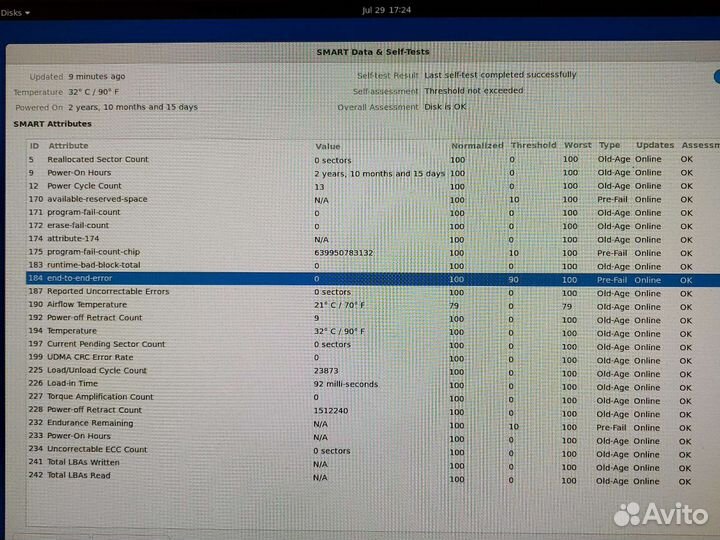Select the Total LBAs Written row

[373, 463]
